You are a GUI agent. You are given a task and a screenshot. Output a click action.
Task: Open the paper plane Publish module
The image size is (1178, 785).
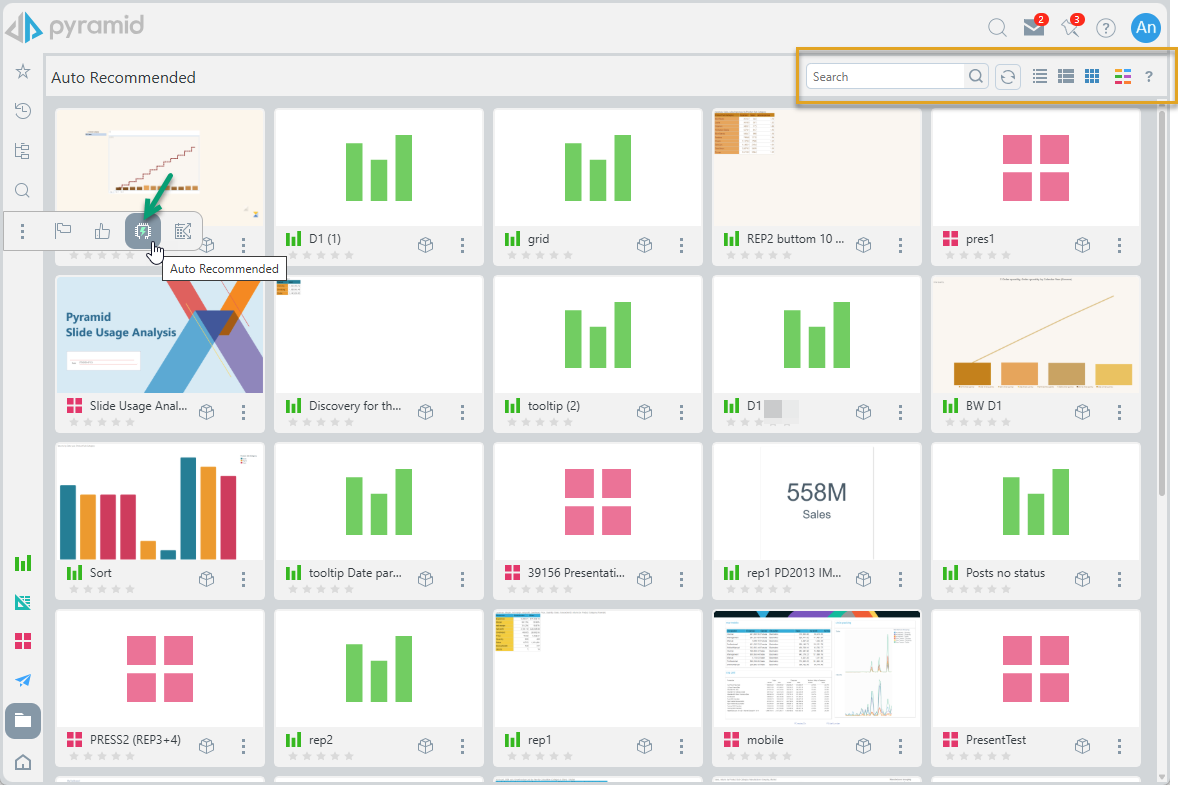(22, 680)
